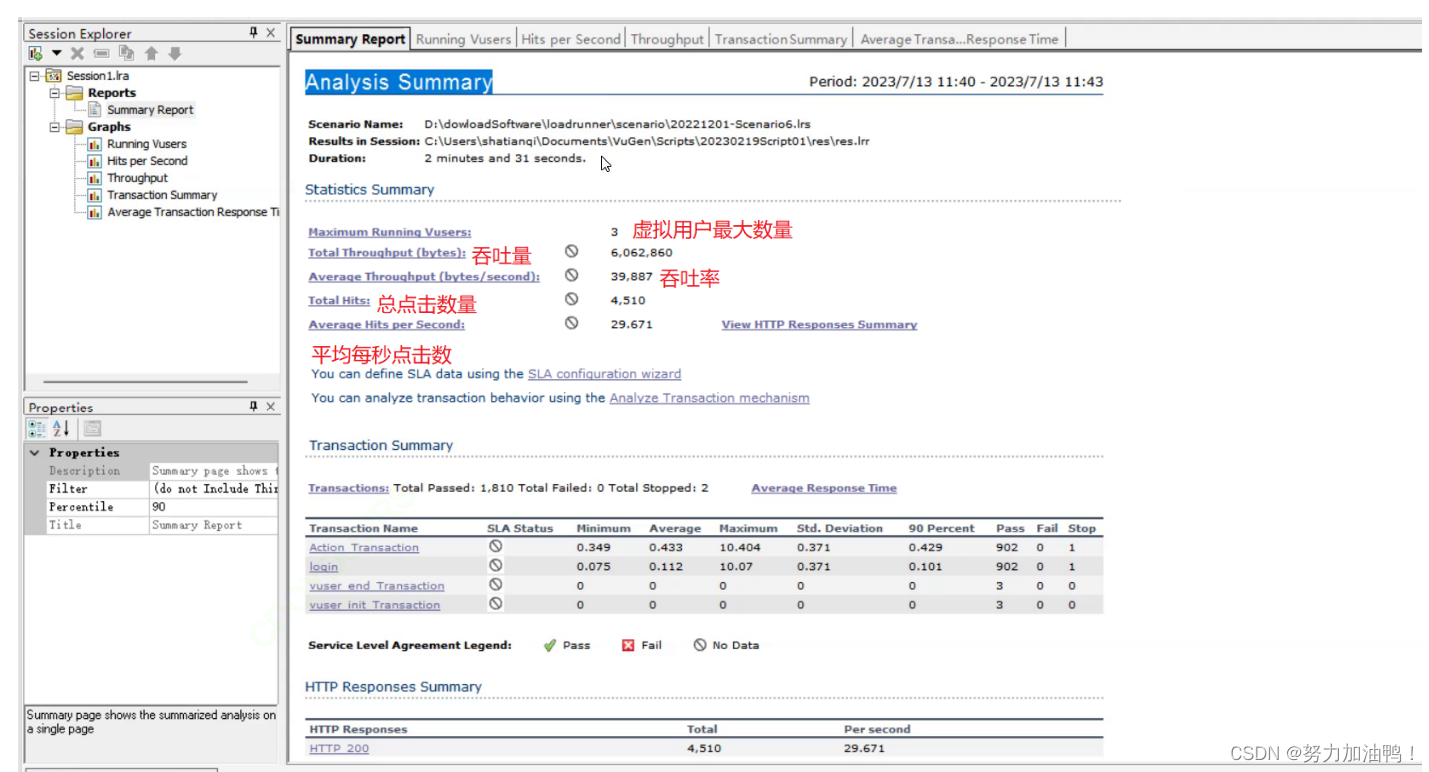The width and height of the screenshot is (1429, 772).
Task: Click the No Data SLA icon beside Total Hits
Action: tap(571, 299)
